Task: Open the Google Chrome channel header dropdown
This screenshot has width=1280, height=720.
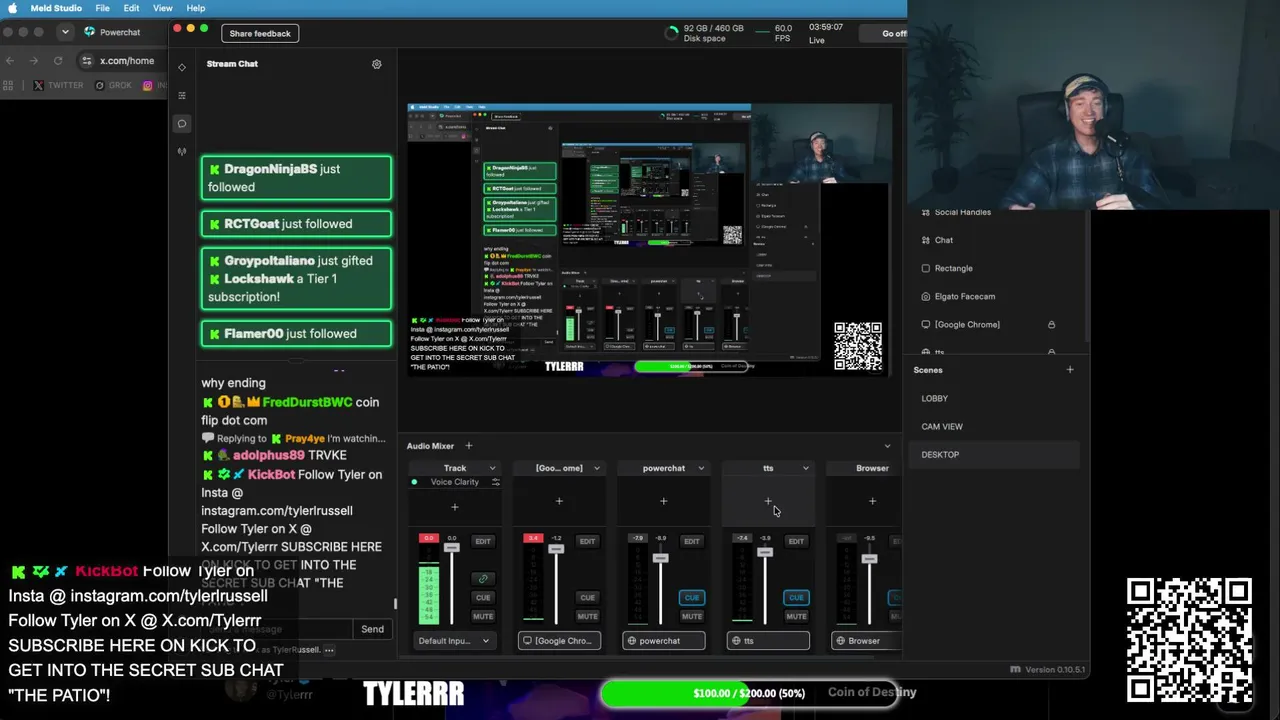Action: 597,468
